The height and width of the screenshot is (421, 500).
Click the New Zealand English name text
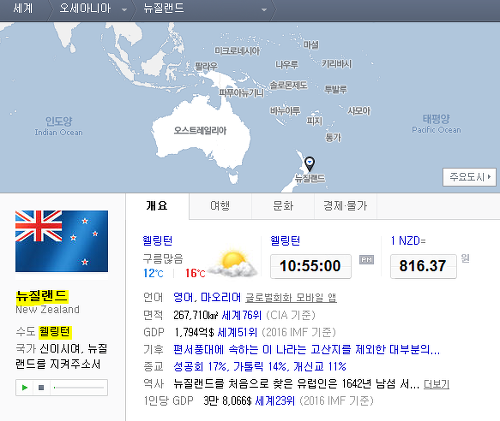click(x=47, y=309)
